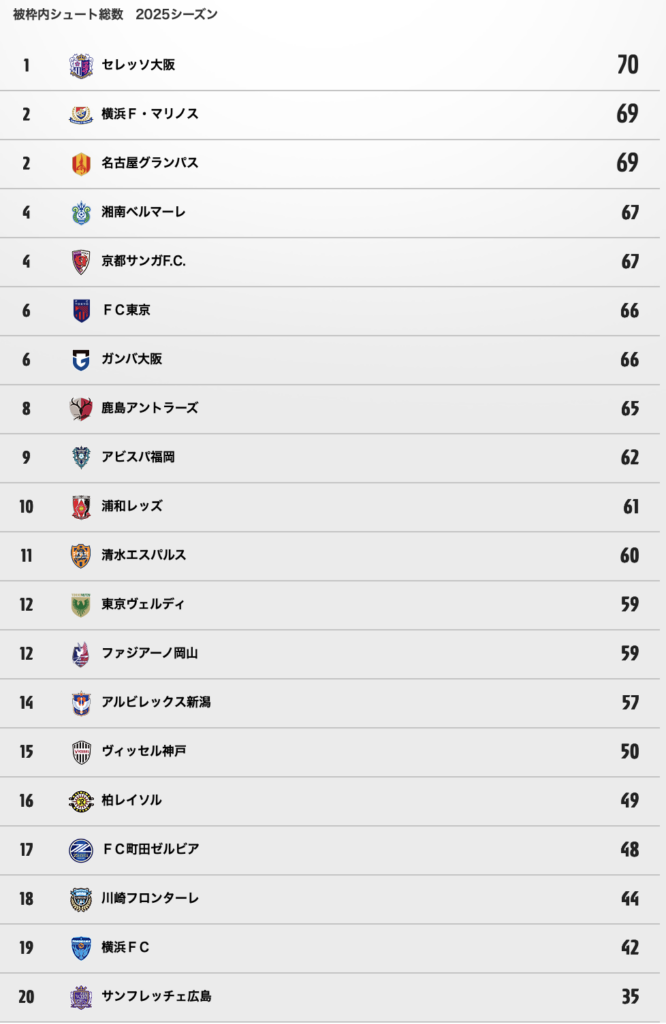Click the Nagoya Grampus crest icon

pyautogui.click(x=81, y=163)
